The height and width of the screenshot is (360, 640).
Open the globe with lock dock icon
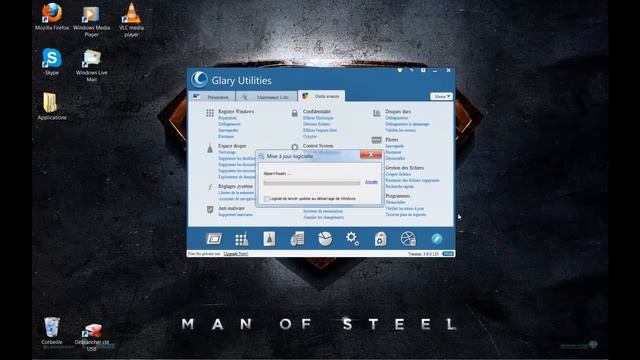408,239
